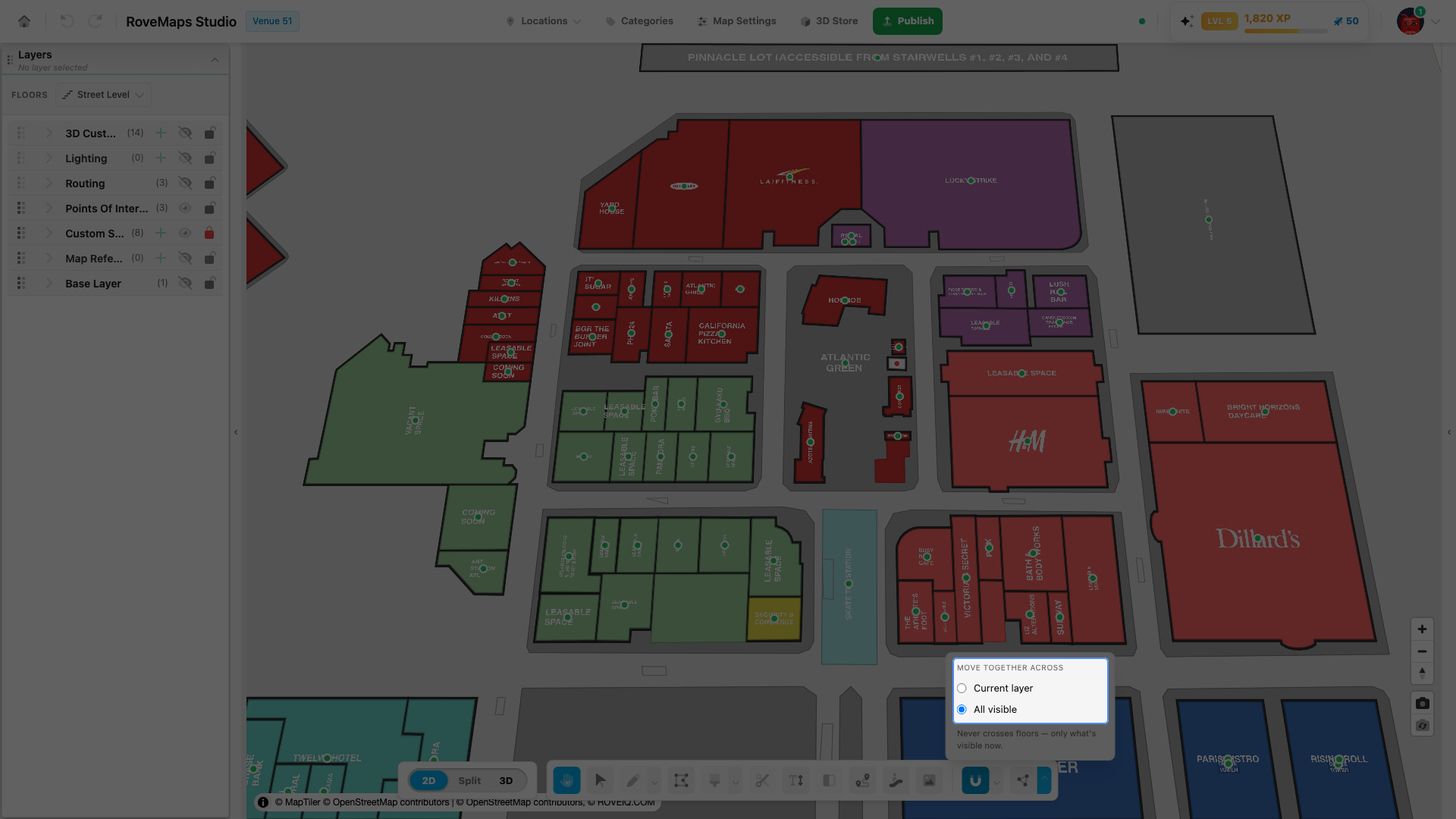The width and height of the screenshot is (1456, 819).
Task: Click the sparkle AI icon
Action: [x=1187, y=21]
